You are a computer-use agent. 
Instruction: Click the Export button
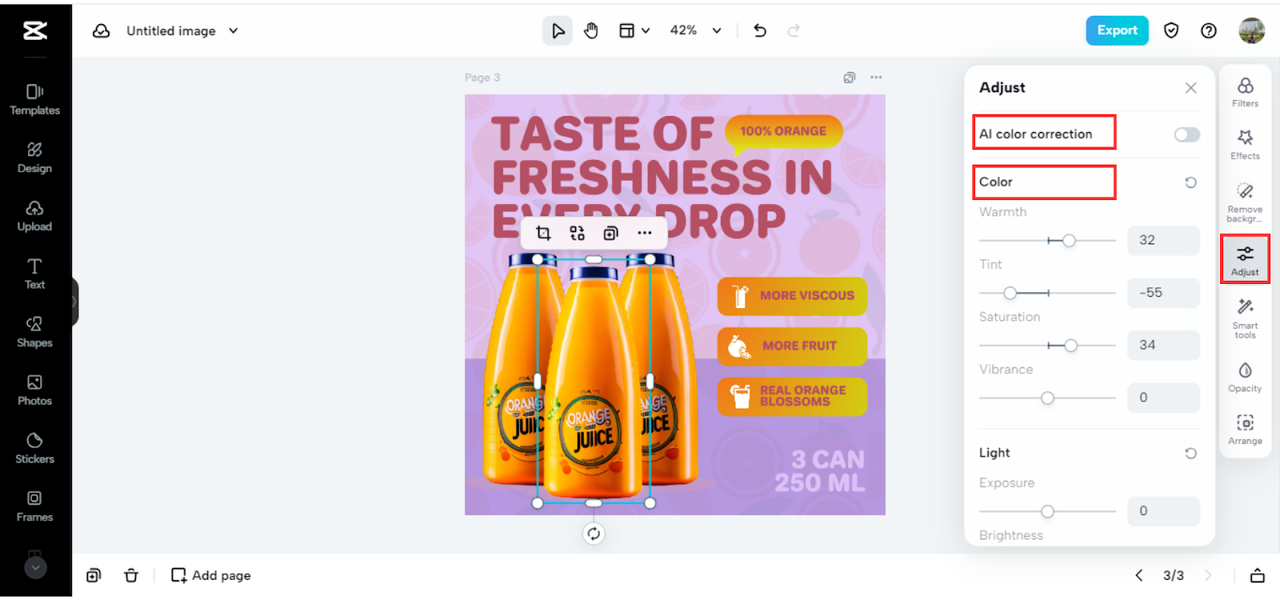pos(1117,30)
